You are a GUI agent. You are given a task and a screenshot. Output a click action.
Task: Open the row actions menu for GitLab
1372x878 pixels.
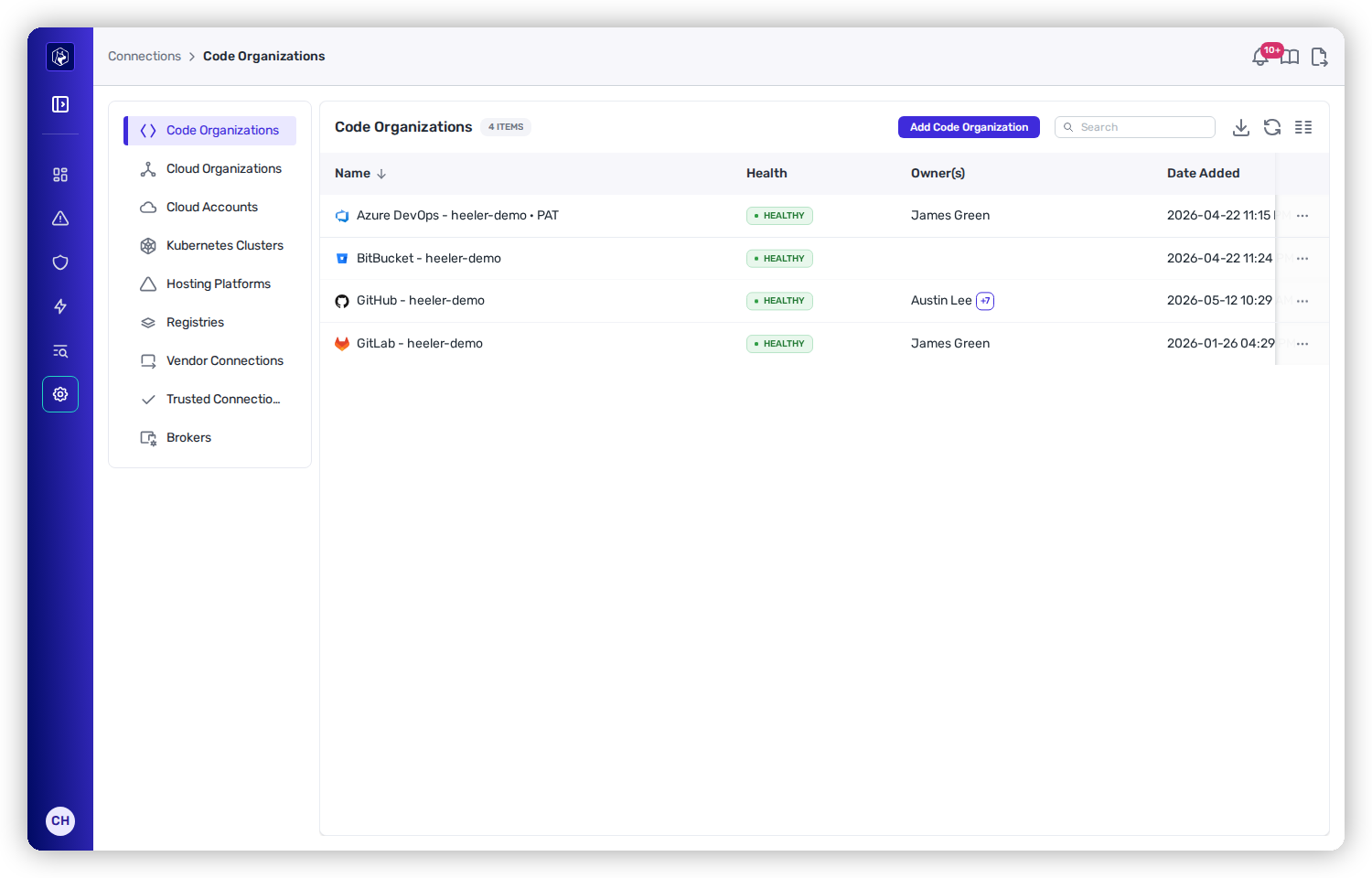point(1302,344)
